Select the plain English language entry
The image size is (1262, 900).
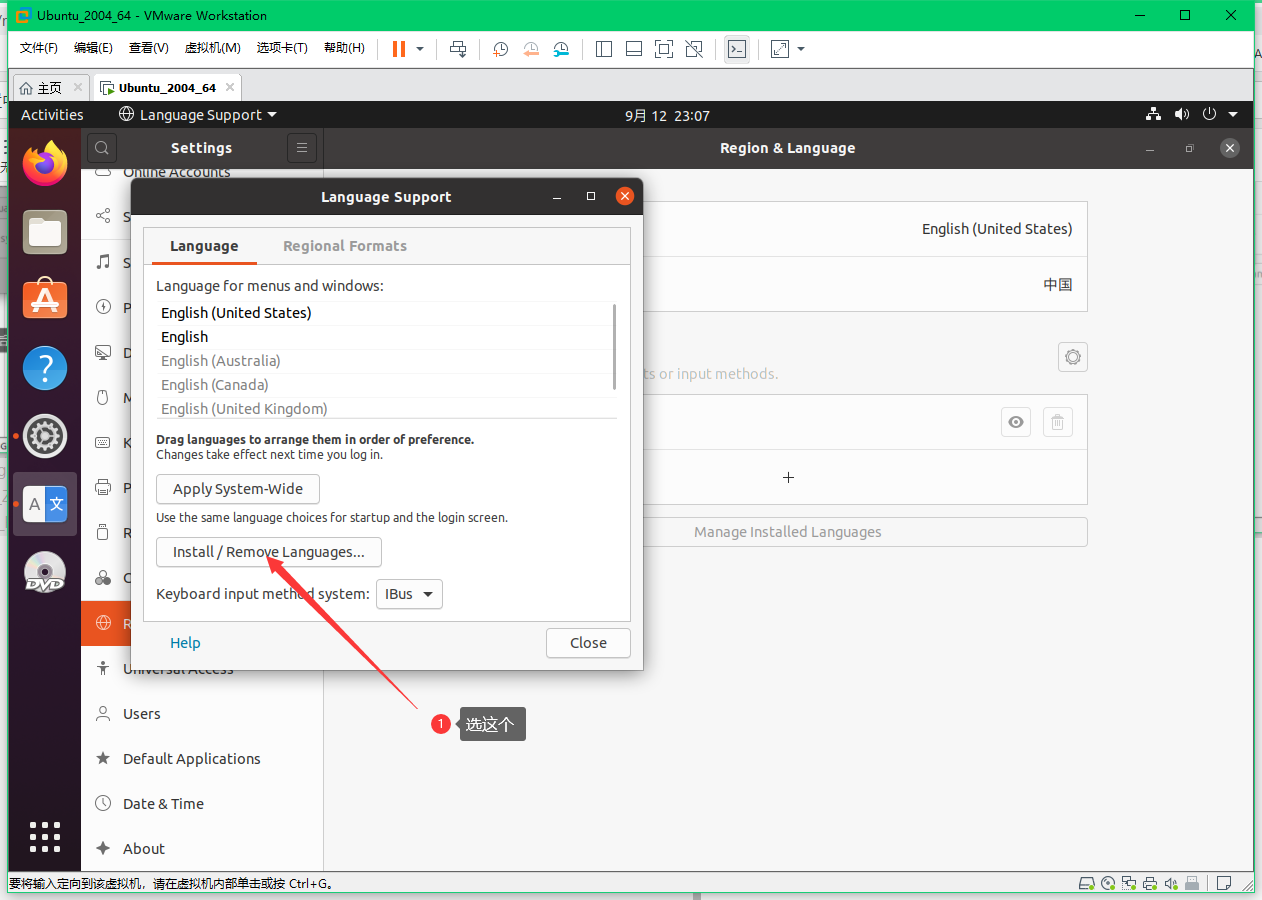tap(384, 337)
